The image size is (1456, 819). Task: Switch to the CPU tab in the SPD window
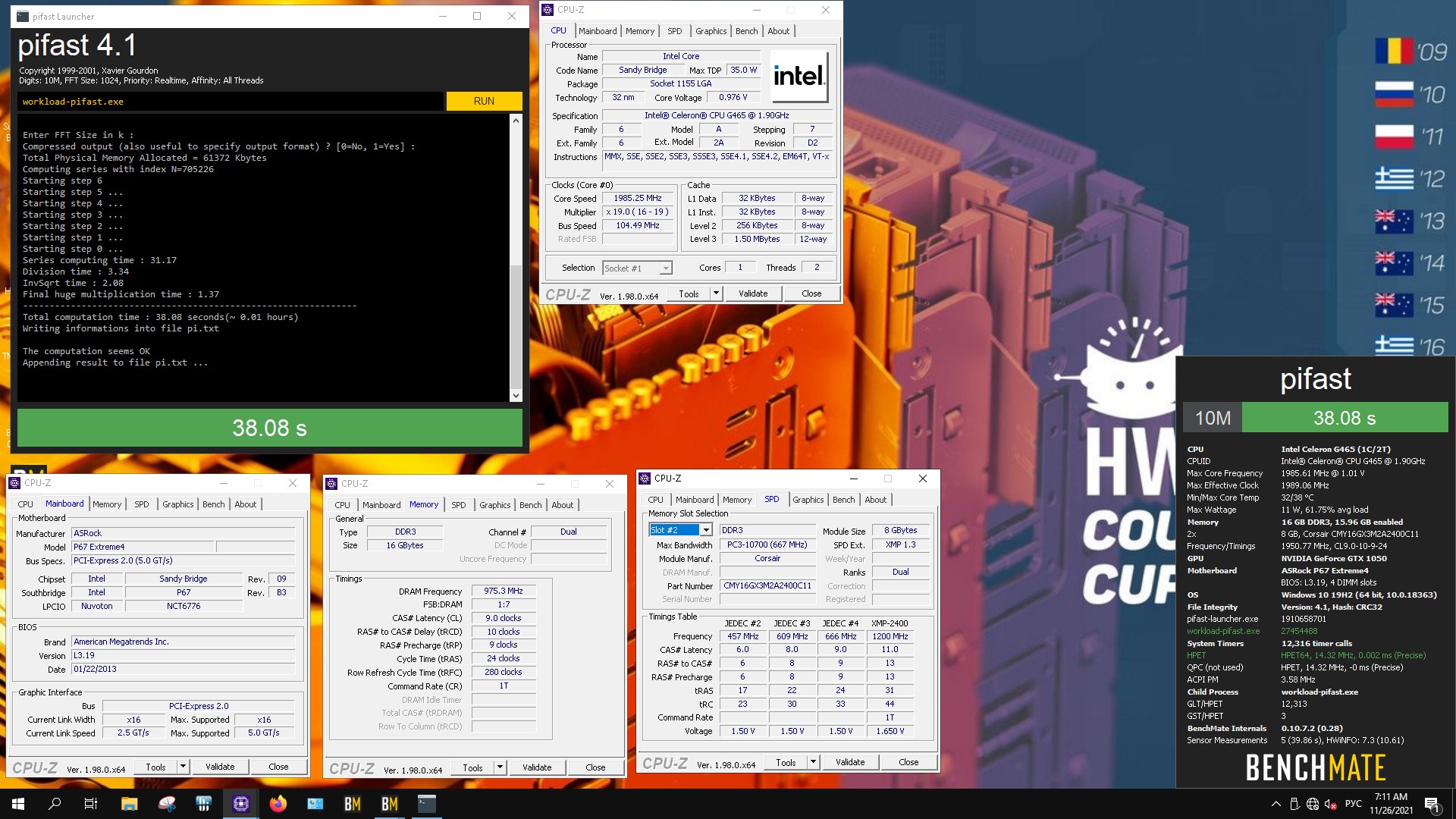point(655,500)
